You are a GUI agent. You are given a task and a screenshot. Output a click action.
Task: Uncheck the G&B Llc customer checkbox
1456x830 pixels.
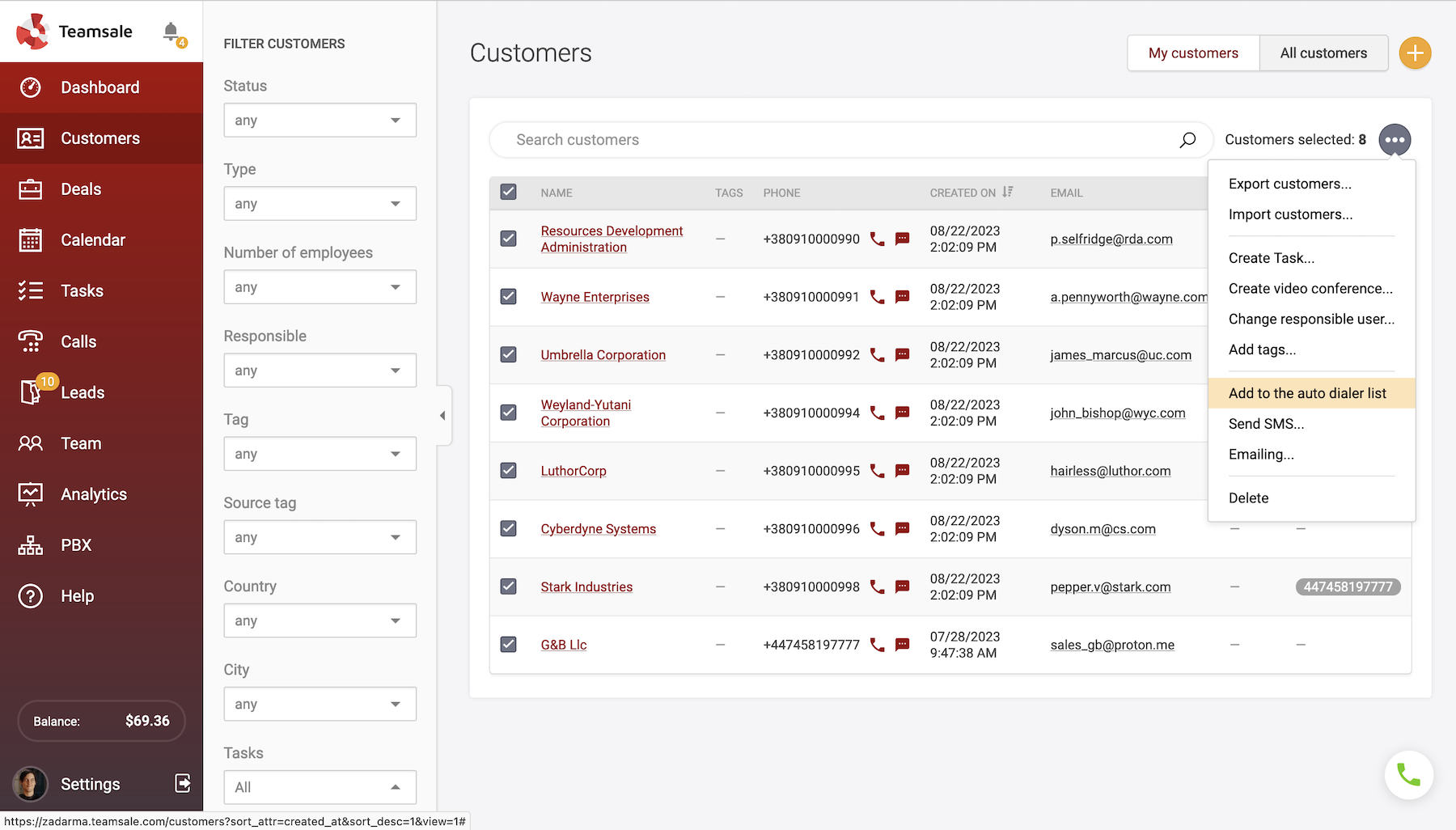click(509, 645)
